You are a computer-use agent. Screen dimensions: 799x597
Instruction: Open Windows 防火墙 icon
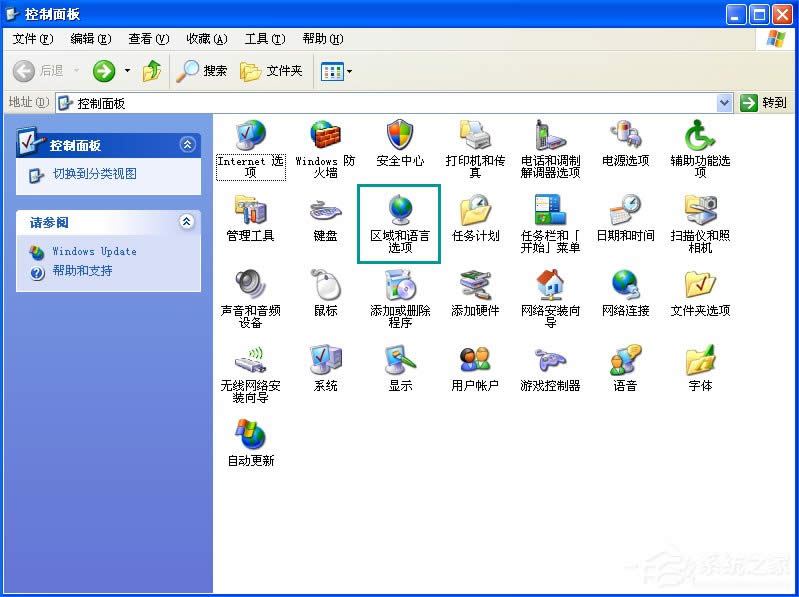325,137
